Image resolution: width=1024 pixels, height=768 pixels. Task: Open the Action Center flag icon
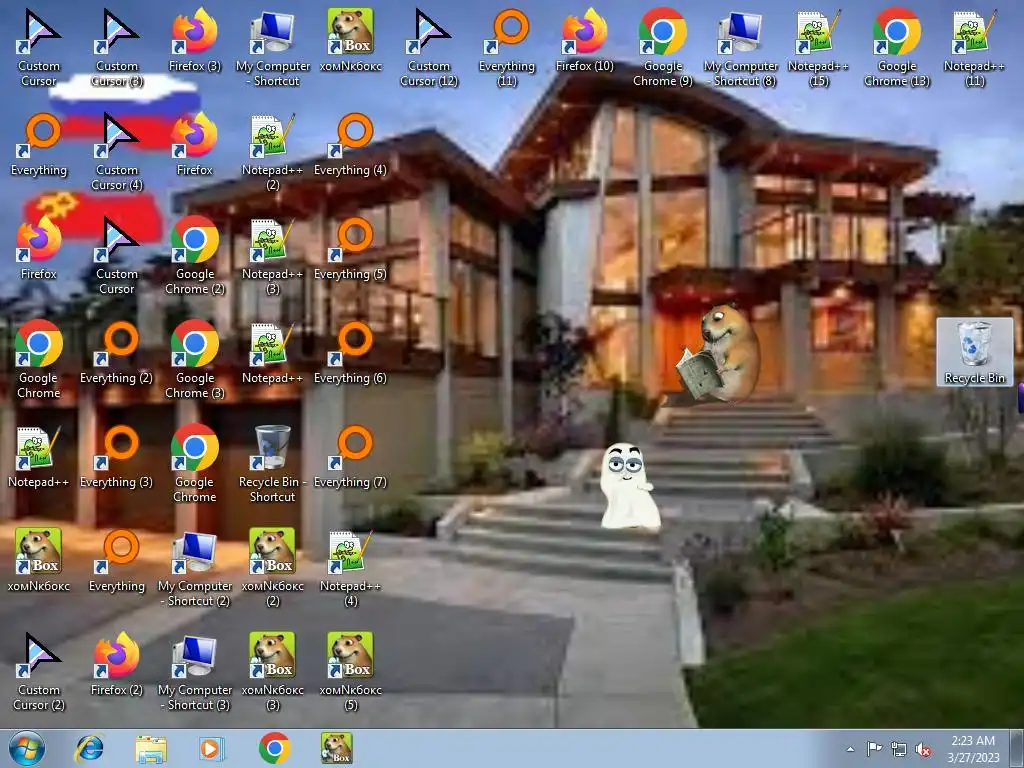coord(874,749)
